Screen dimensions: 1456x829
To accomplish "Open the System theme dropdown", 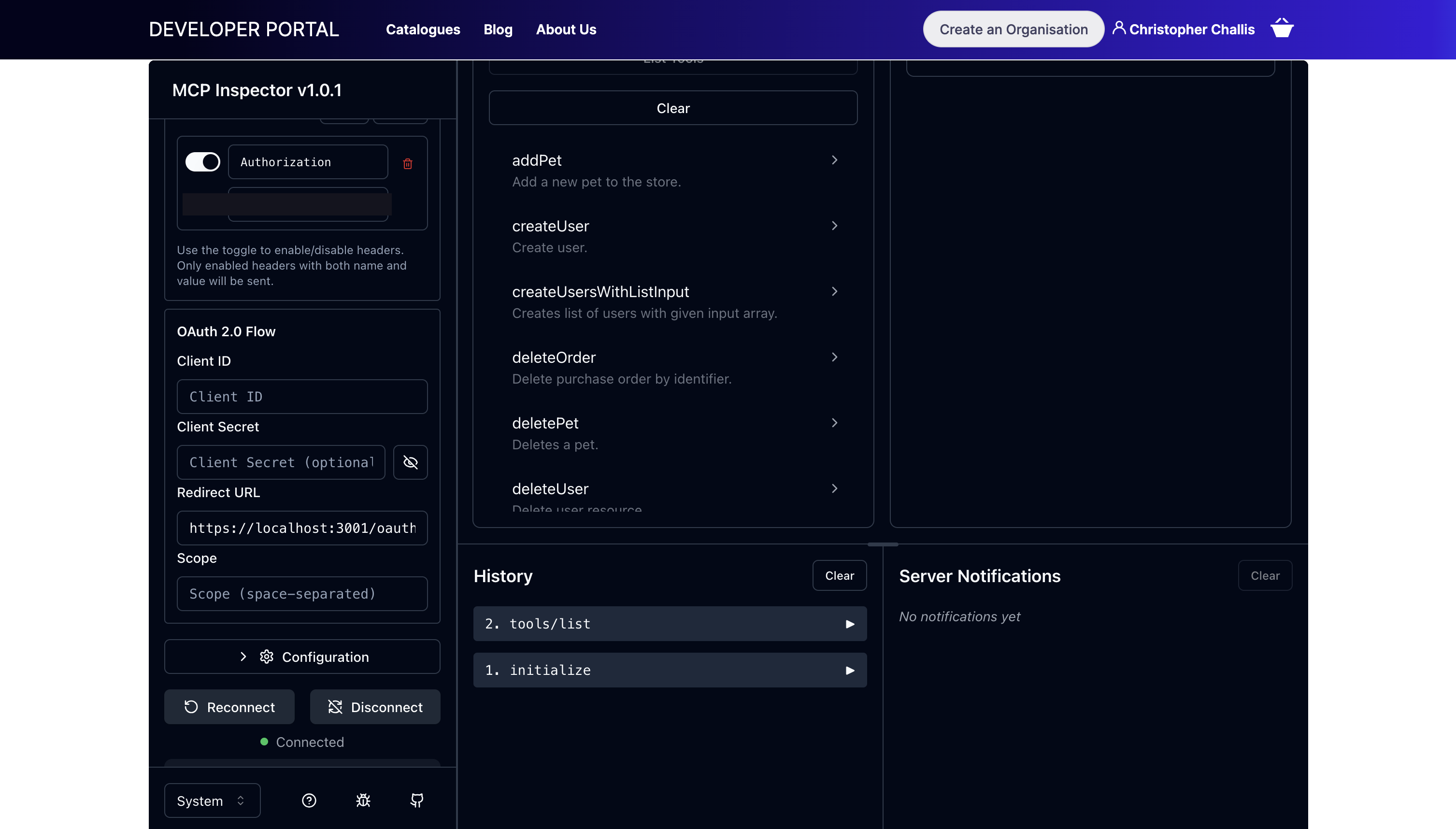I will pos(212,800).
